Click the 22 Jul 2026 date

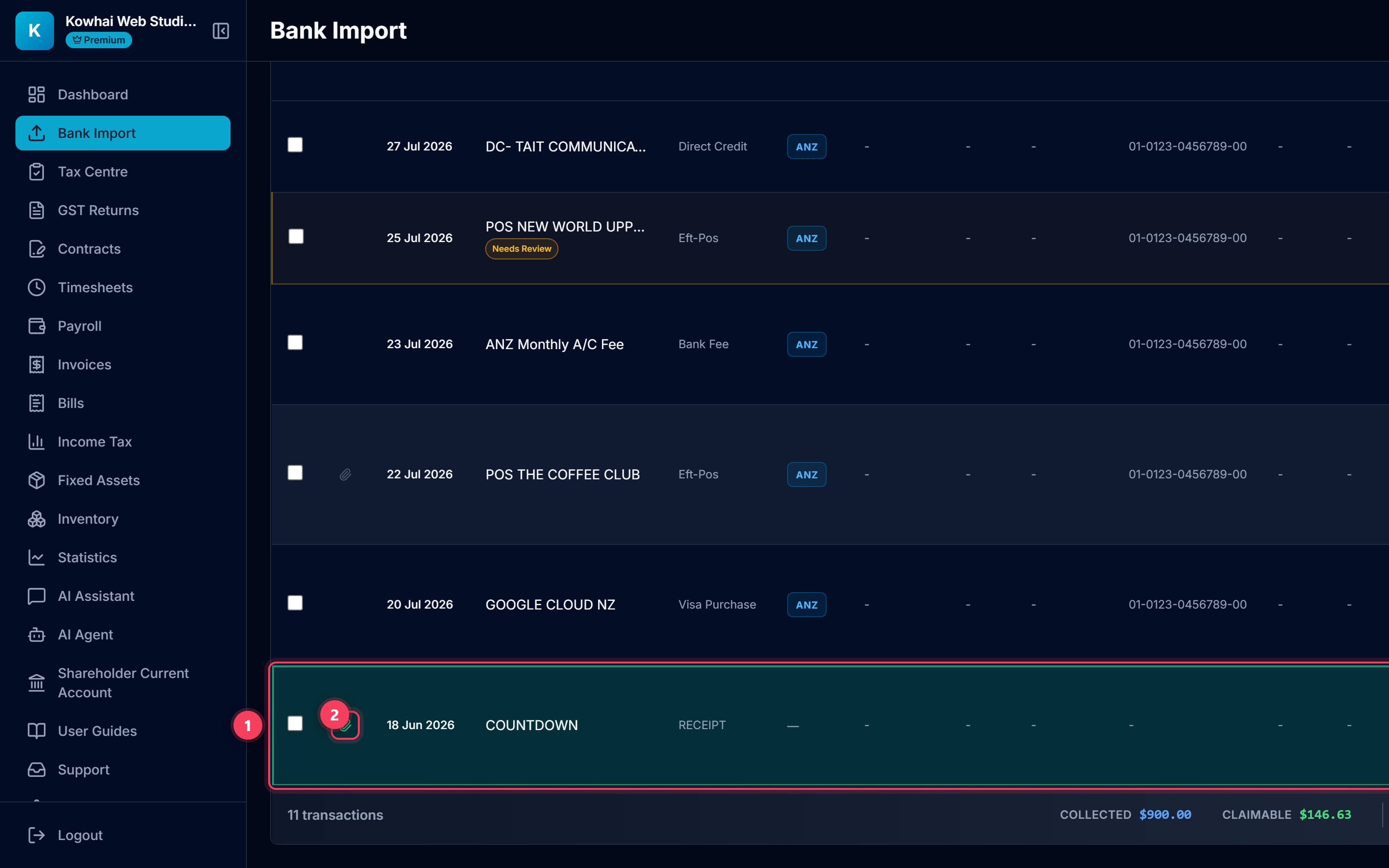click(x=420, y=474)
